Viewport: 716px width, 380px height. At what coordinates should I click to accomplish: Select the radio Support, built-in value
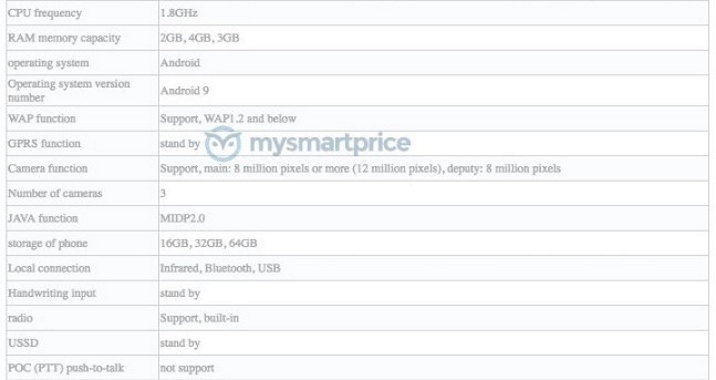point(199,318)
